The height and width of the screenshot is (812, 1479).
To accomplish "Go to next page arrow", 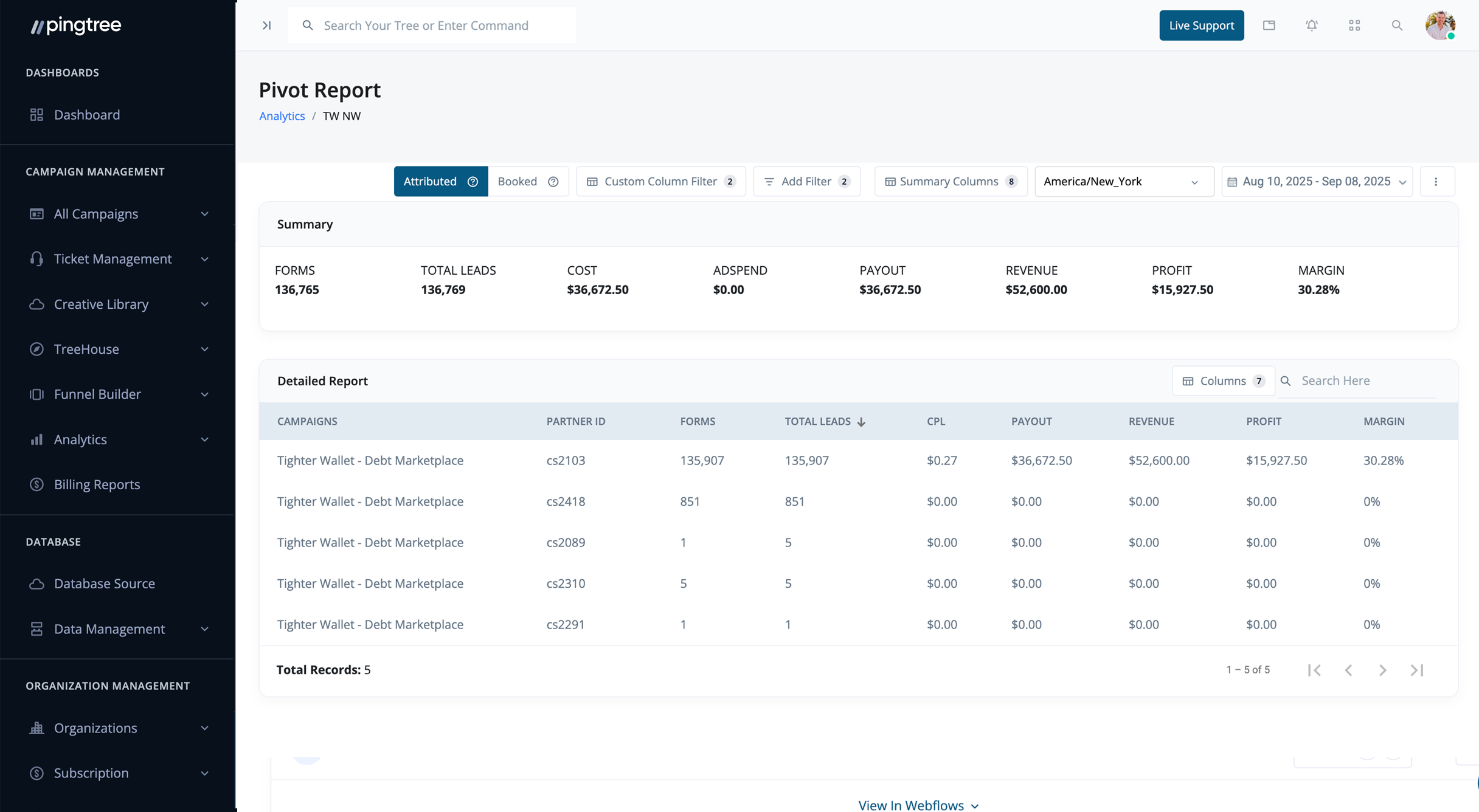I will [x=1382, y=670].
